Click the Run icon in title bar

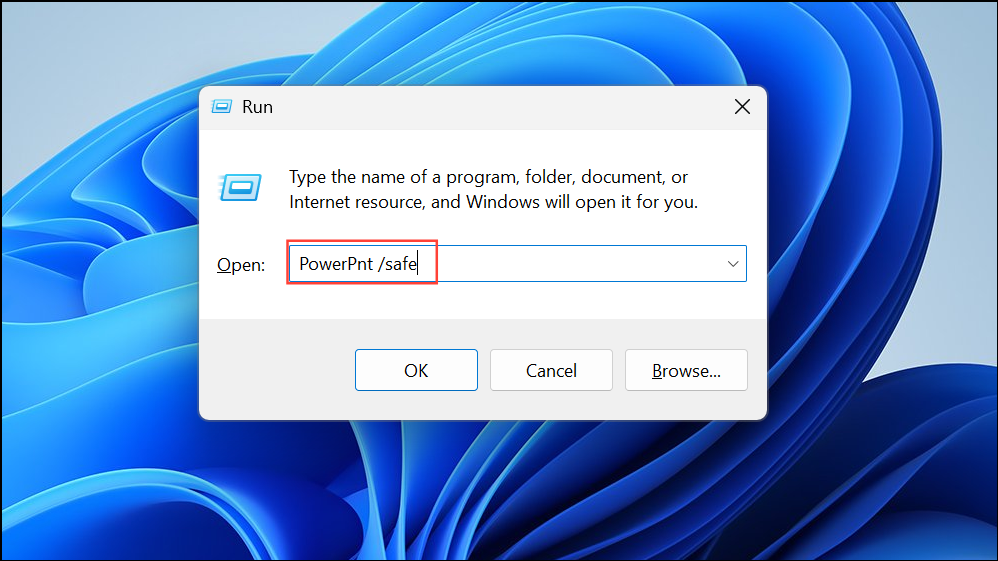point(221,106)
